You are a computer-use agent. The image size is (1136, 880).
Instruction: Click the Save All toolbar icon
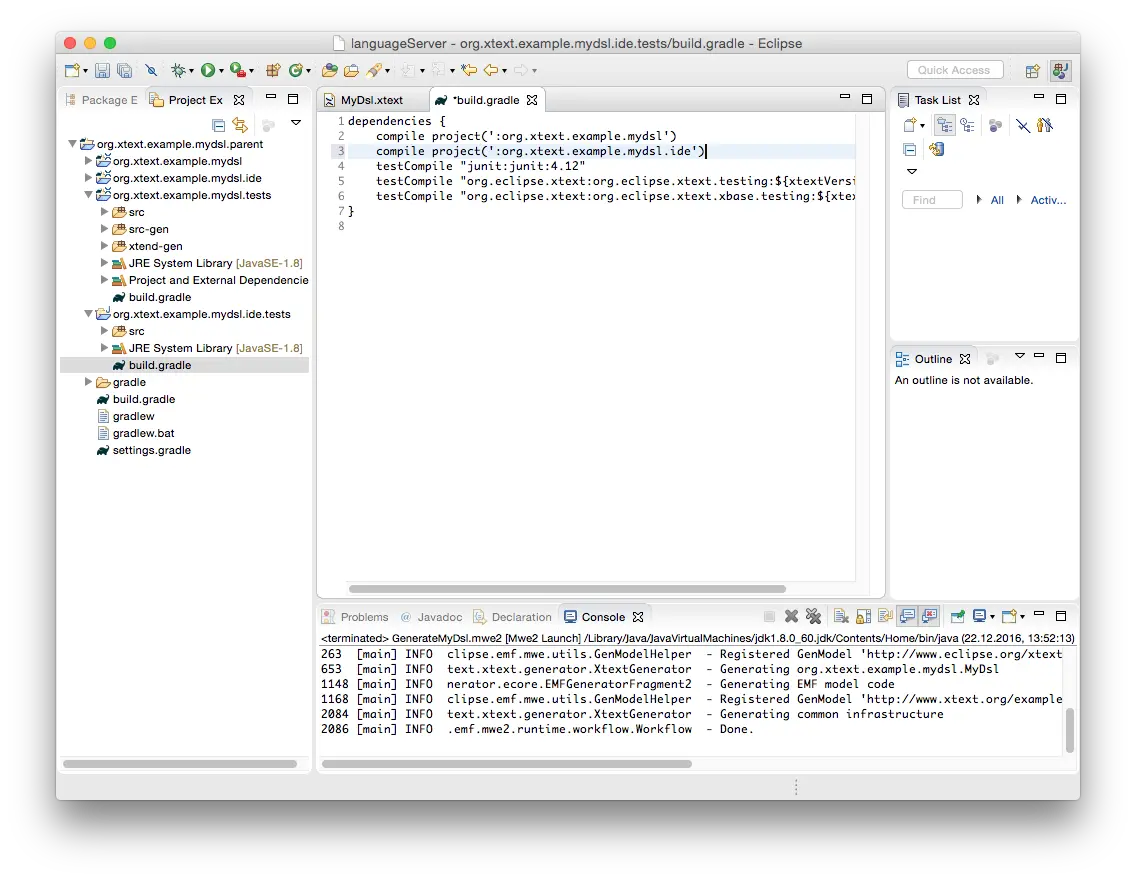(125, 70)
